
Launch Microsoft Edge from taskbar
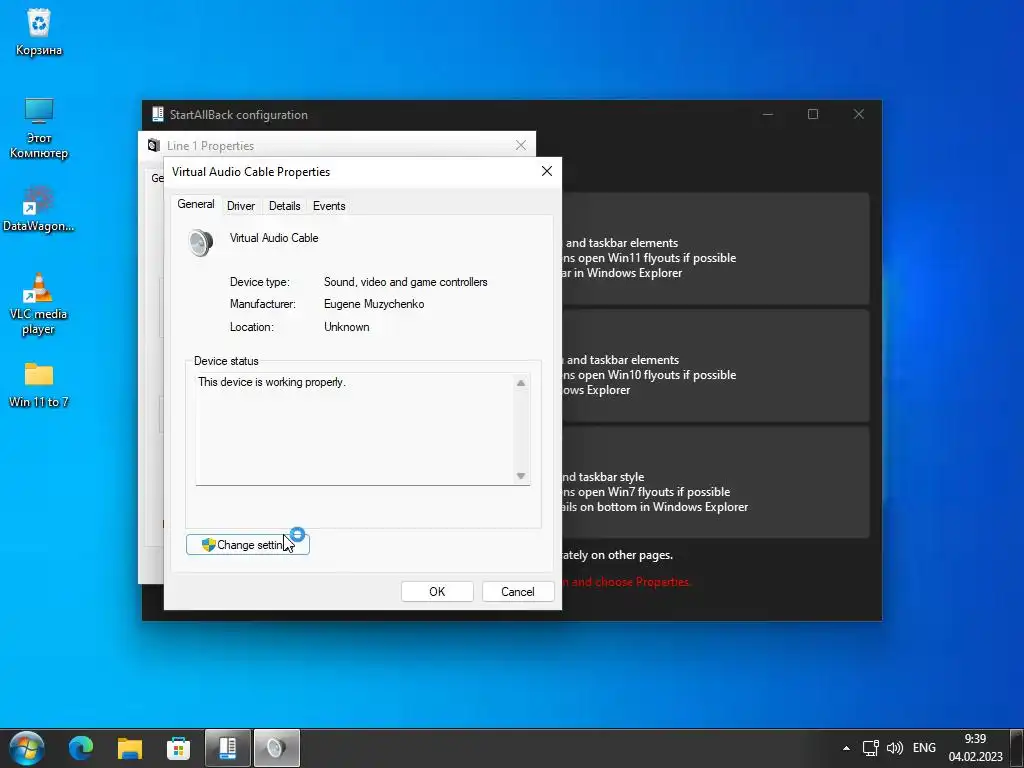(81, 748)
